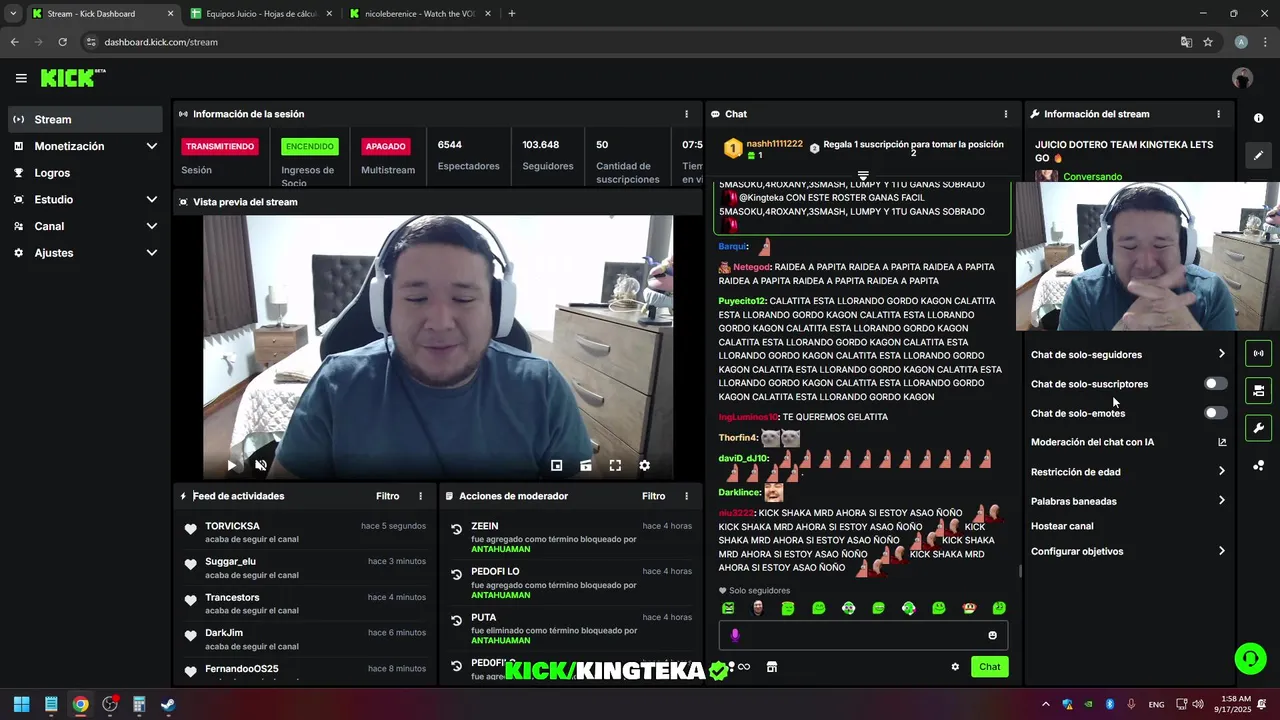Bookmark this page with star icon

pyautogui.click(x=1208, y=42)
